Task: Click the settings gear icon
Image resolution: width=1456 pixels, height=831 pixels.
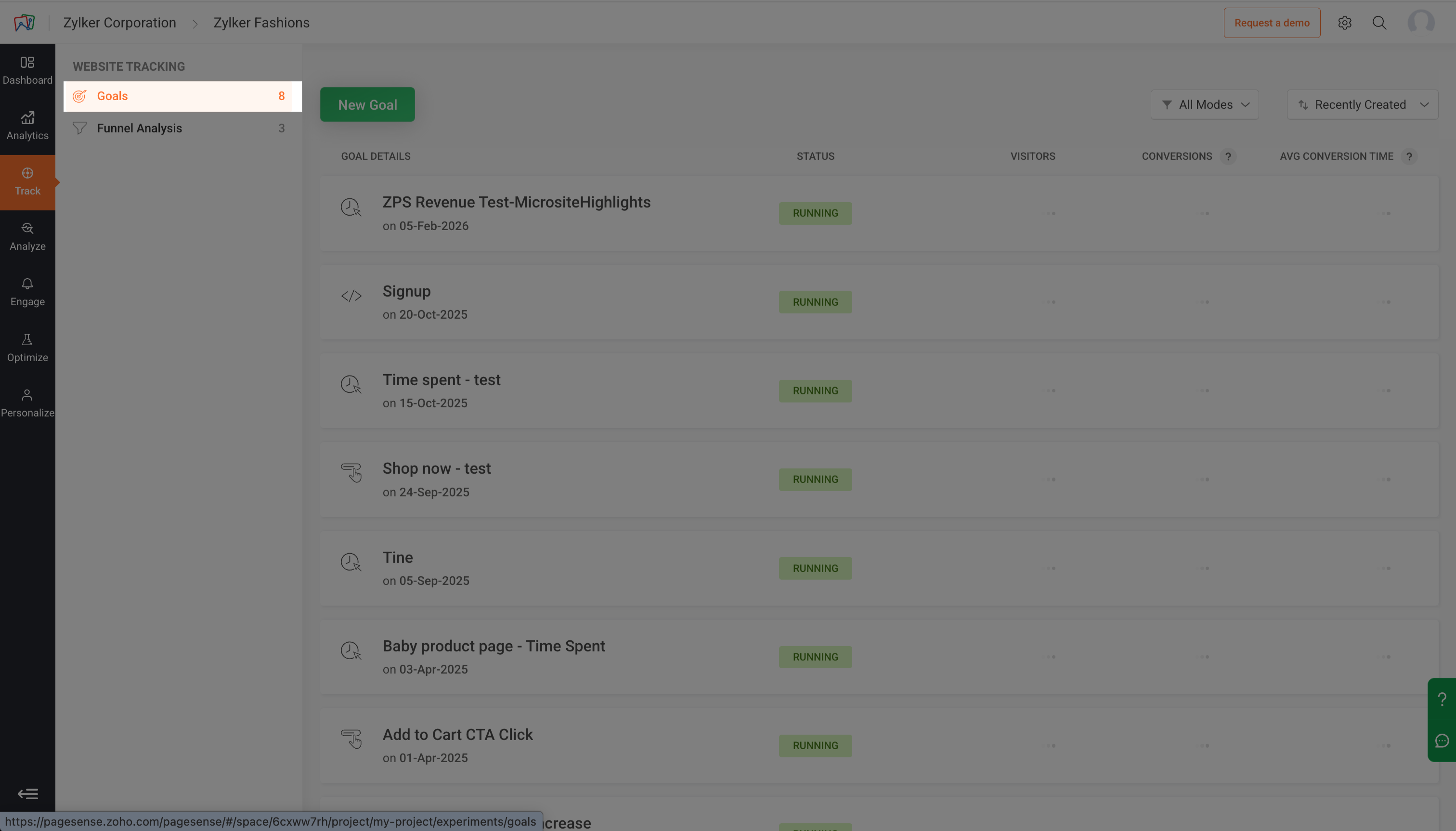Action: (x=1344, y=23)
